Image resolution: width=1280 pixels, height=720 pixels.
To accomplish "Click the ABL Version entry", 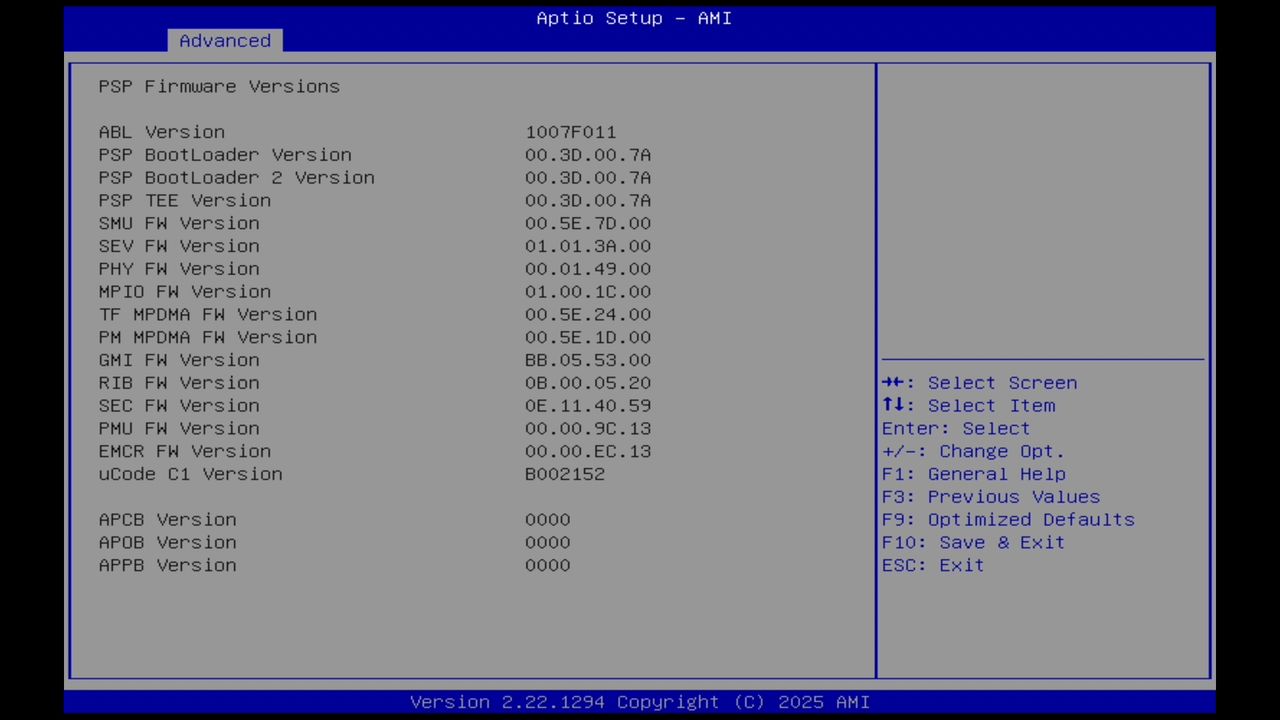I will (x=161, y=131).
